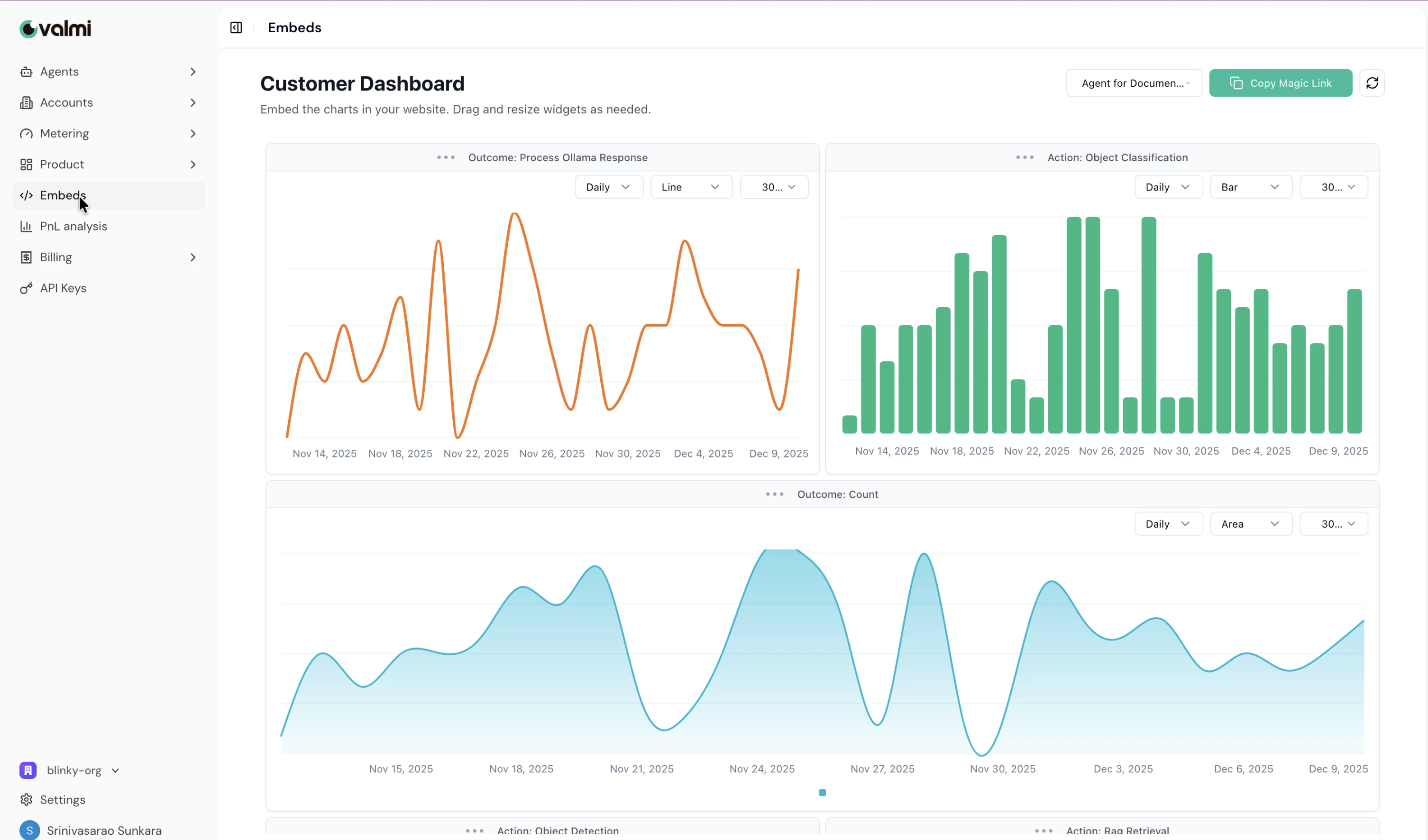This screenshot has width=1428, height=840.
Task: Select the Product grid icon
Action: [27, 164]
